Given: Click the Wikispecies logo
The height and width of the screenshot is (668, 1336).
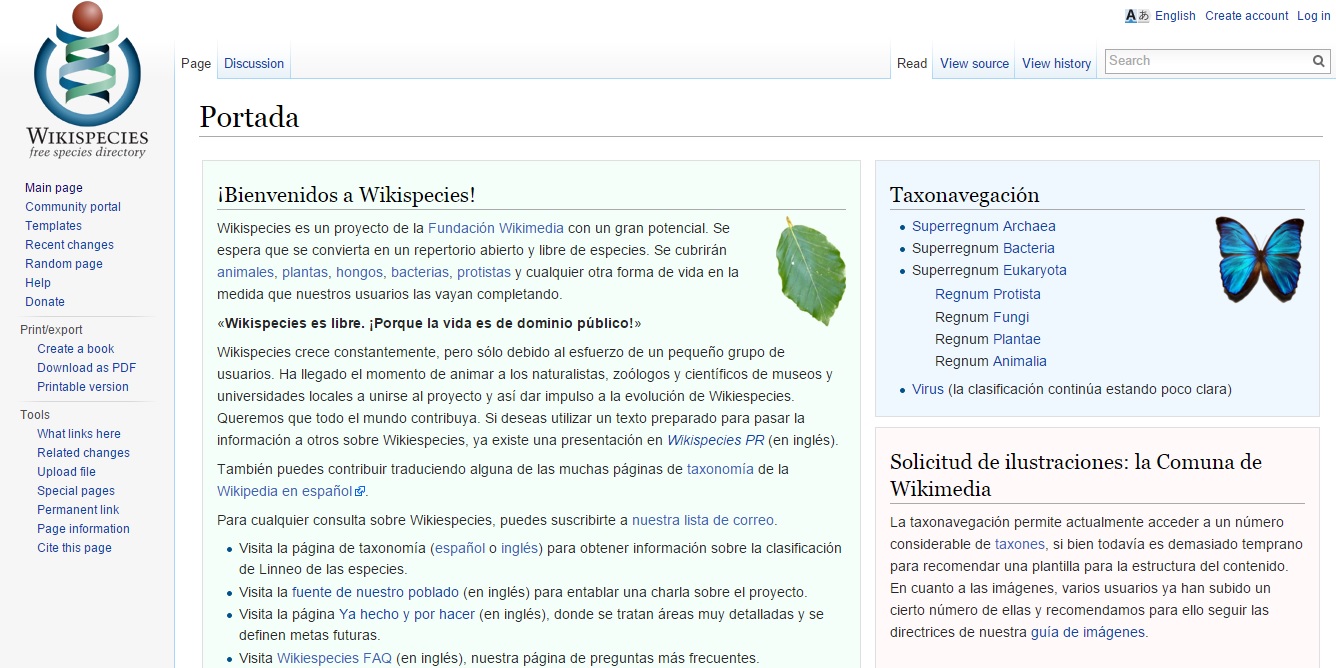Looking at the screenshot, I should [87, 81].
